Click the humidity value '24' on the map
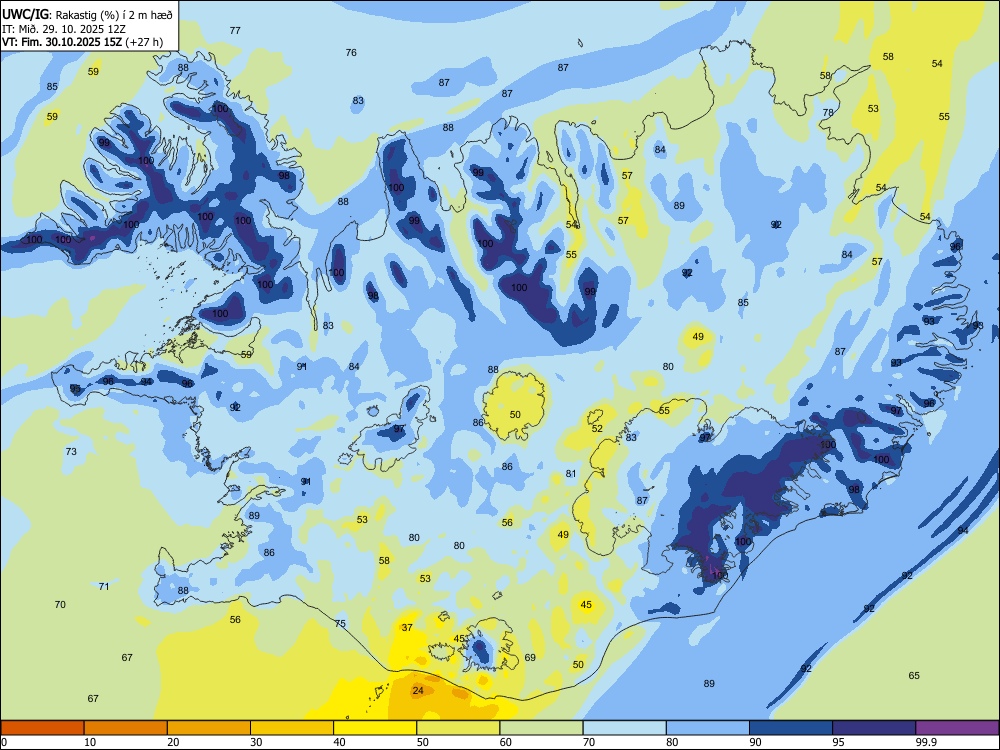 [x=418, y=691]
